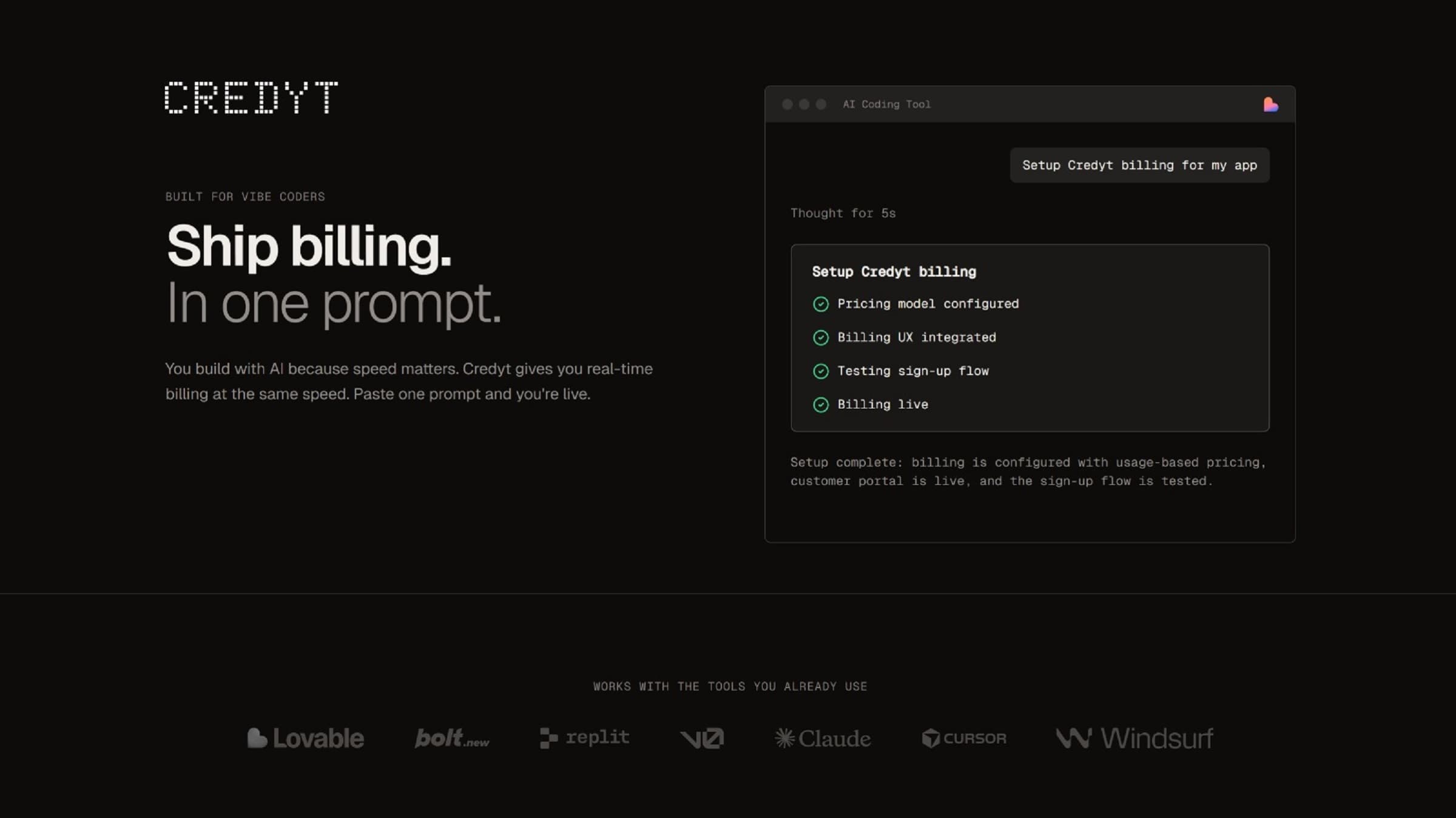Click the first gray window dot
The image size is (1456, 818).
tap(787, 104)
